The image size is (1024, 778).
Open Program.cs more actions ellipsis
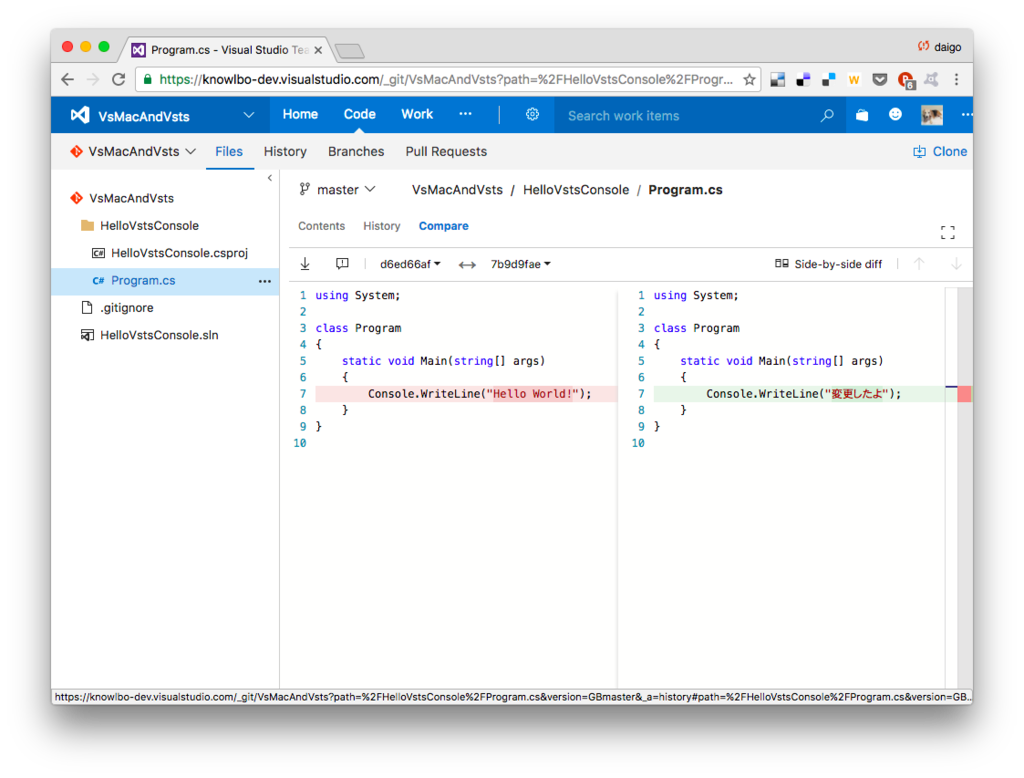264,281
